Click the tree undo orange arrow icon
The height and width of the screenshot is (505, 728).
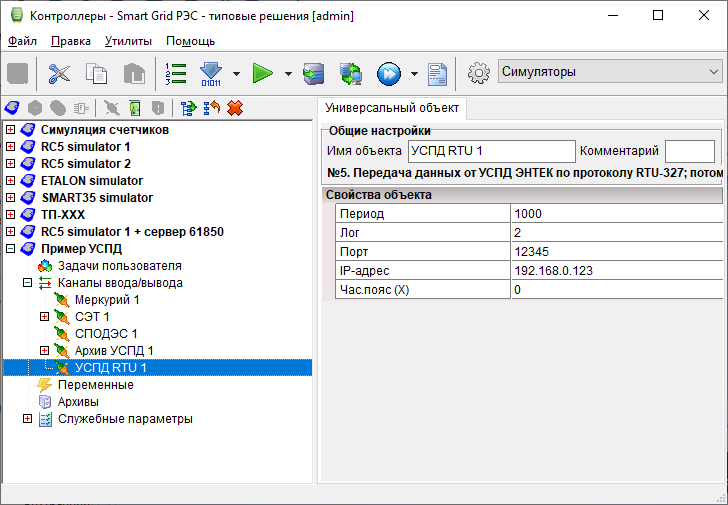pos(212,108)
